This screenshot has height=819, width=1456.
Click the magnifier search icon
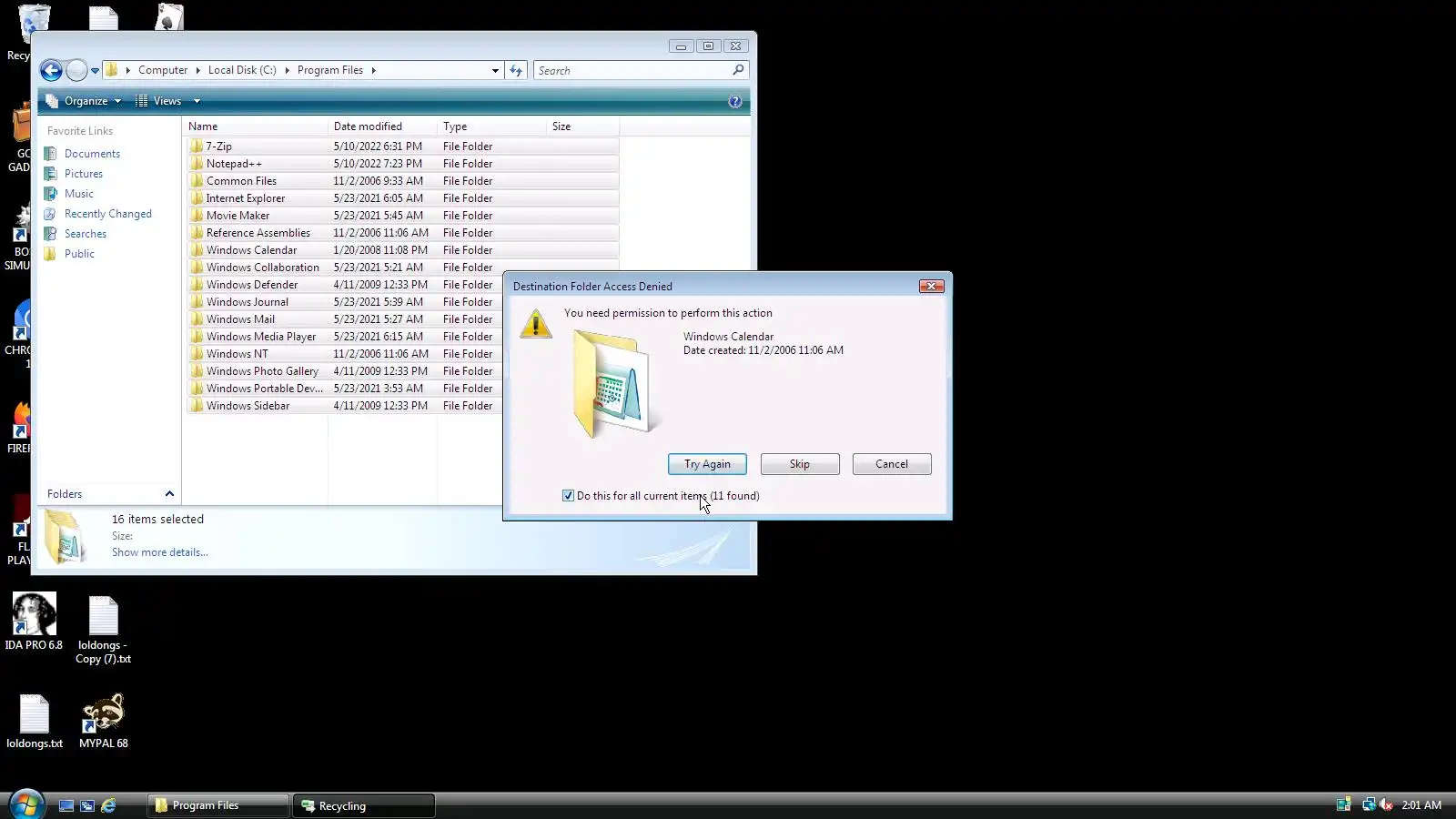(x=738, y=69)
